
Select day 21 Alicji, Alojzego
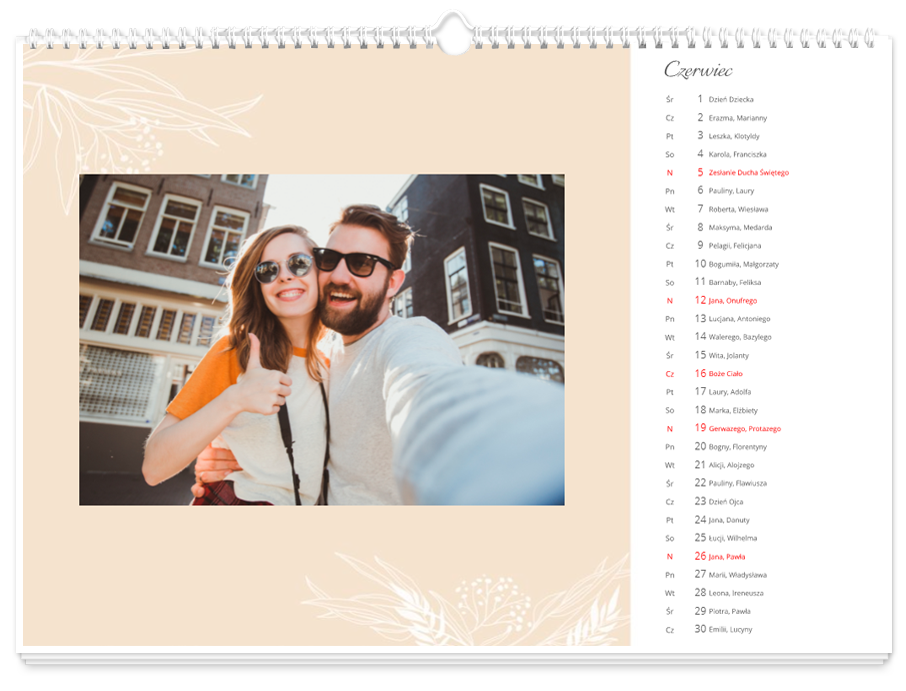click(731, 465)
